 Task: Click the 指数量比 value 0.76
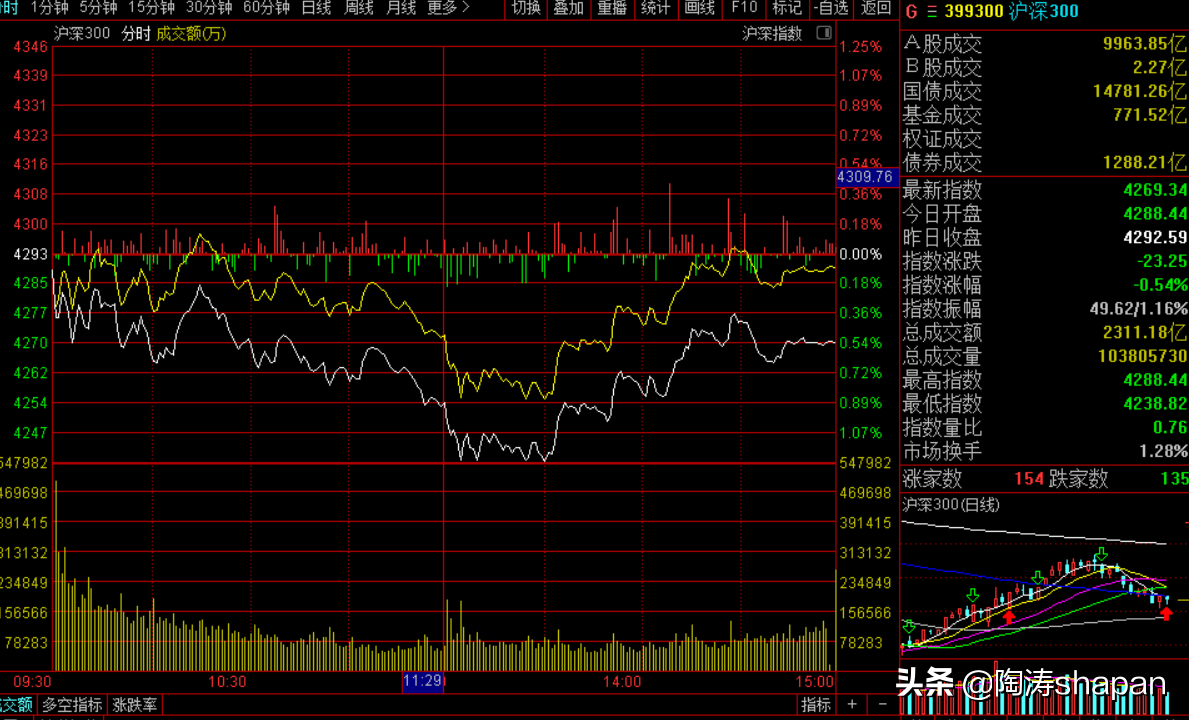click(1169, 428)
